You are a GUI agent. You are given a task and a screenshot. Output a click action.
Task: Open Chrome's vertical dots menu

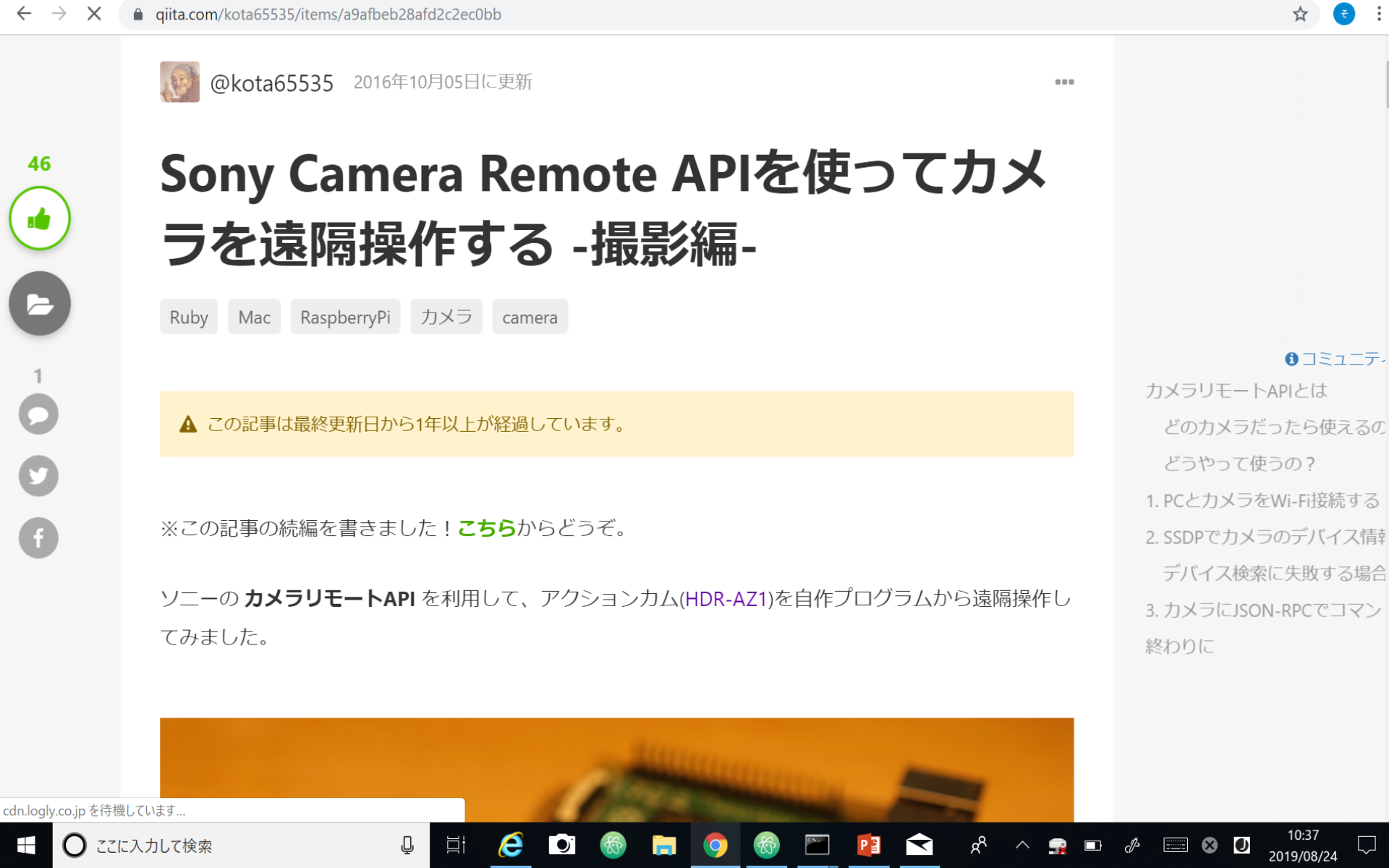click(x=1378, y=14)
